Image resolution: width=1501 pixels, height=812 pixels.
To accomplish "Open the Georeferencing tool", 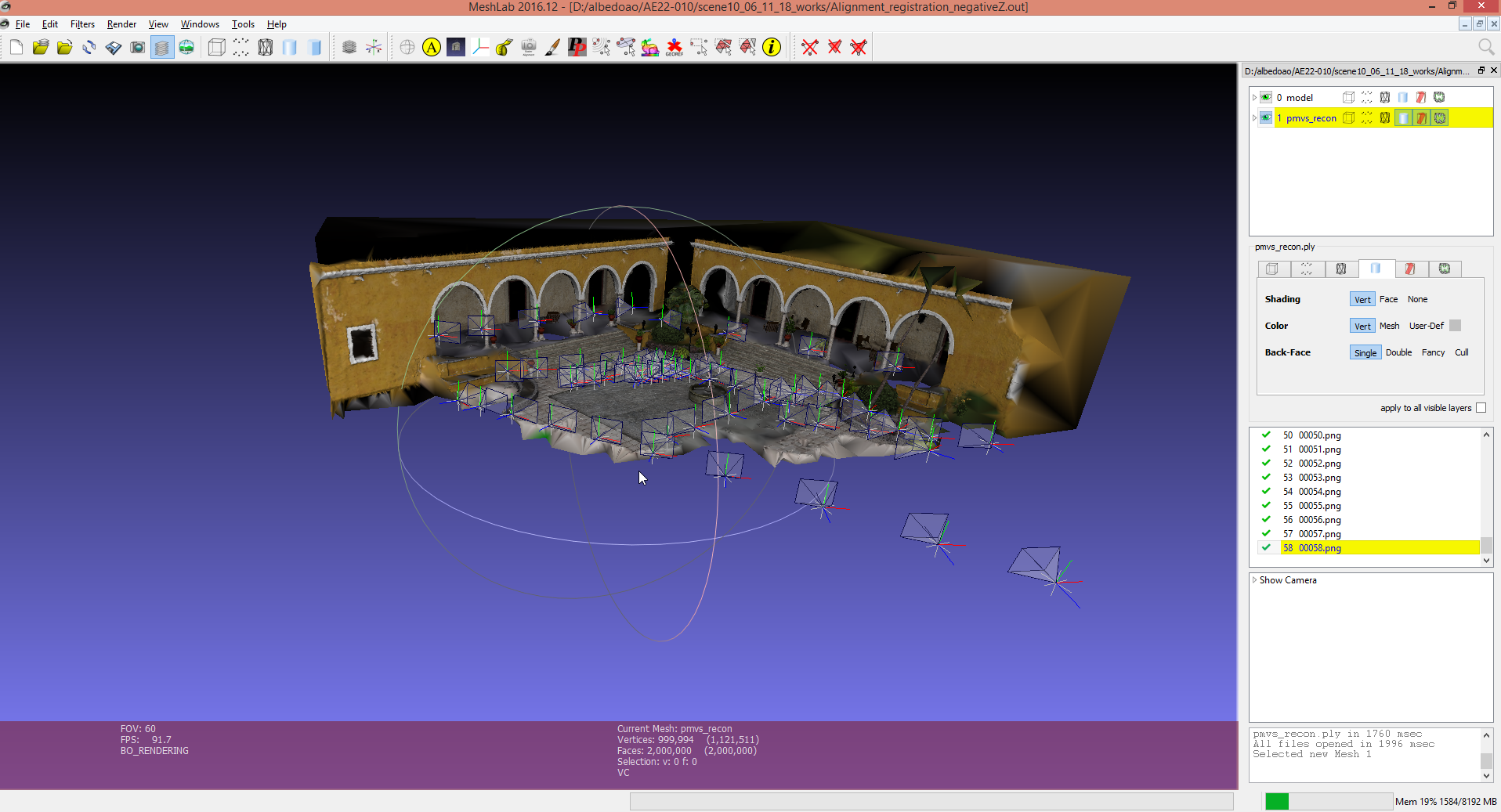I will 674,48.
